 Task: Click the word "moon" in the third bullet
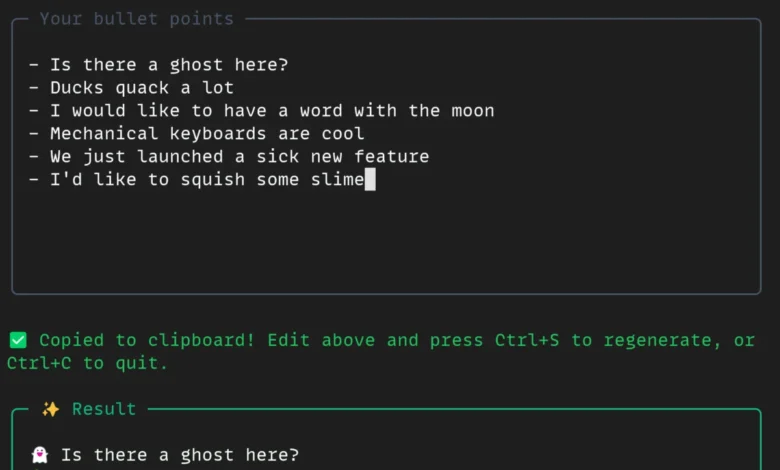click(x=473, y=111)
